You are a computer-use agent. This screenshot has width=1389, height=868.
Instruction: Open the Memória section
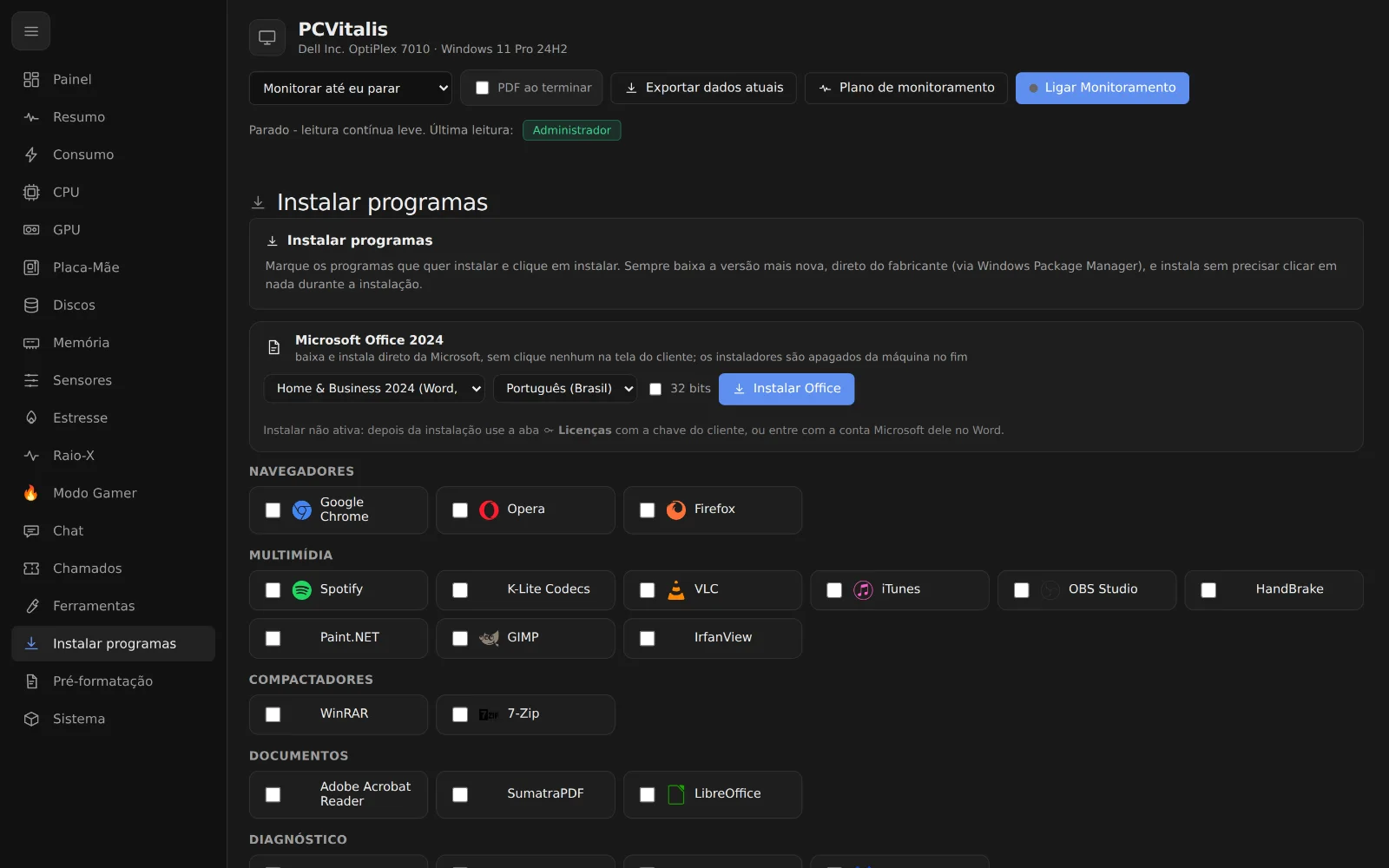point(114,343)
